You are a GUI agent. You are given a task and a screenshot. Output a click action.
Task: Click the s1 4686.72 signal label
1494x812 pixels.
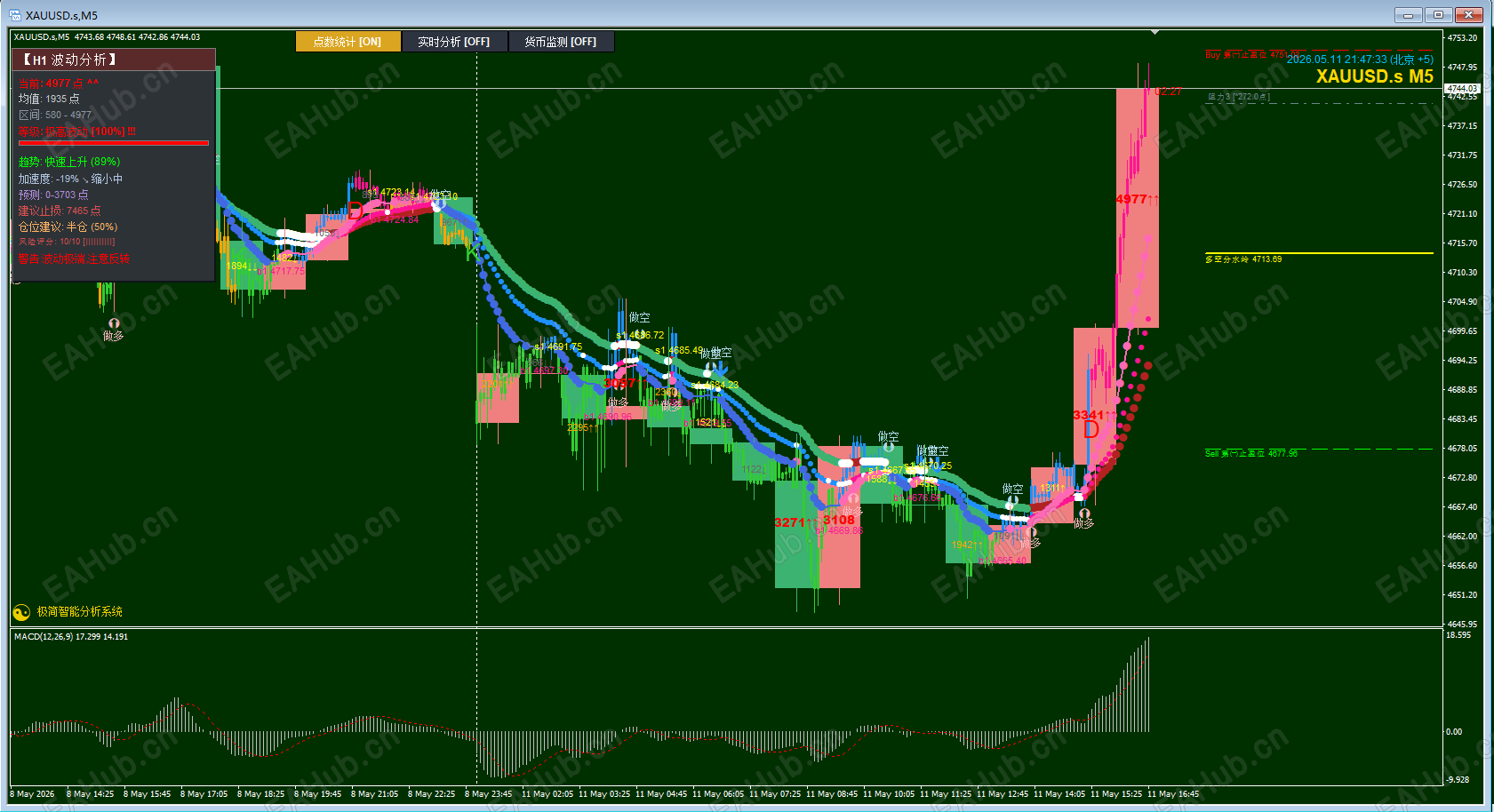point(640,336)
